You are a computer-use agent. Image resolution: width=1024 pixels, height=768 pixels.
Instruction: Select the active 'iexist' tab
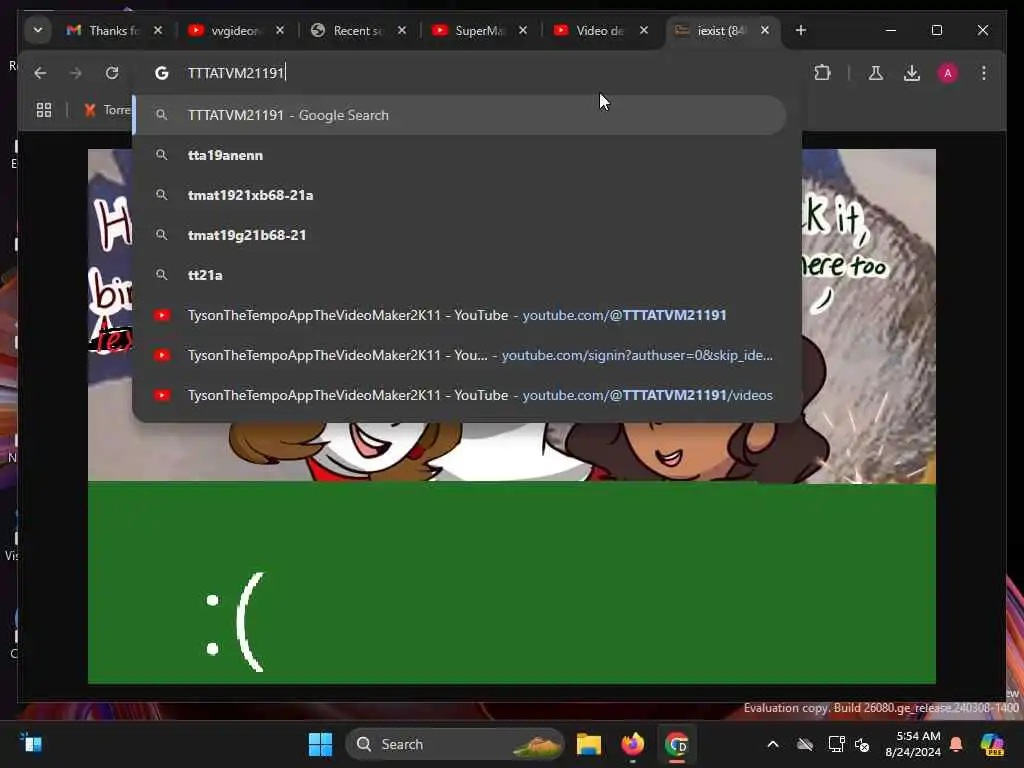[712, 30]
